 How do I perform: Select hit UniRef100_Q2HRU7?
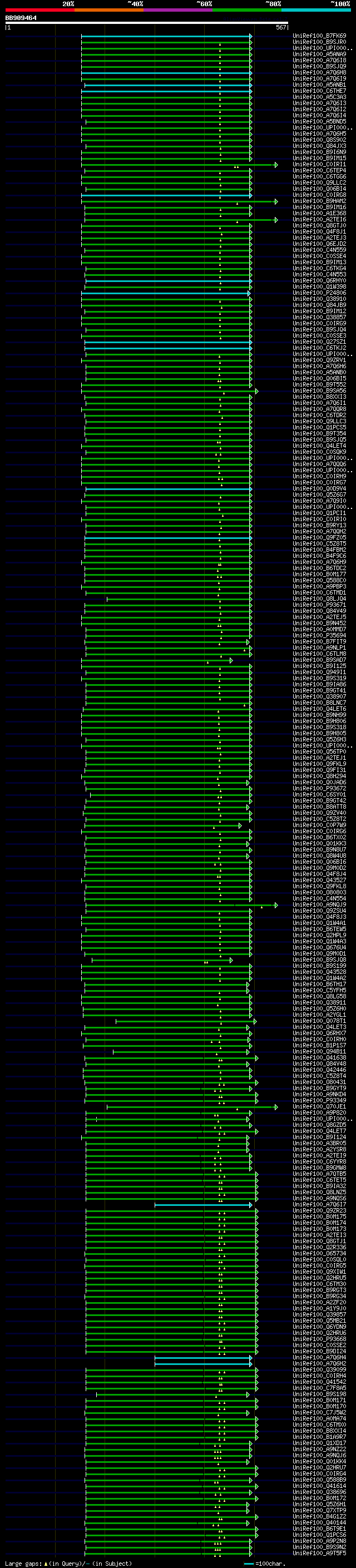point(319,1467)
